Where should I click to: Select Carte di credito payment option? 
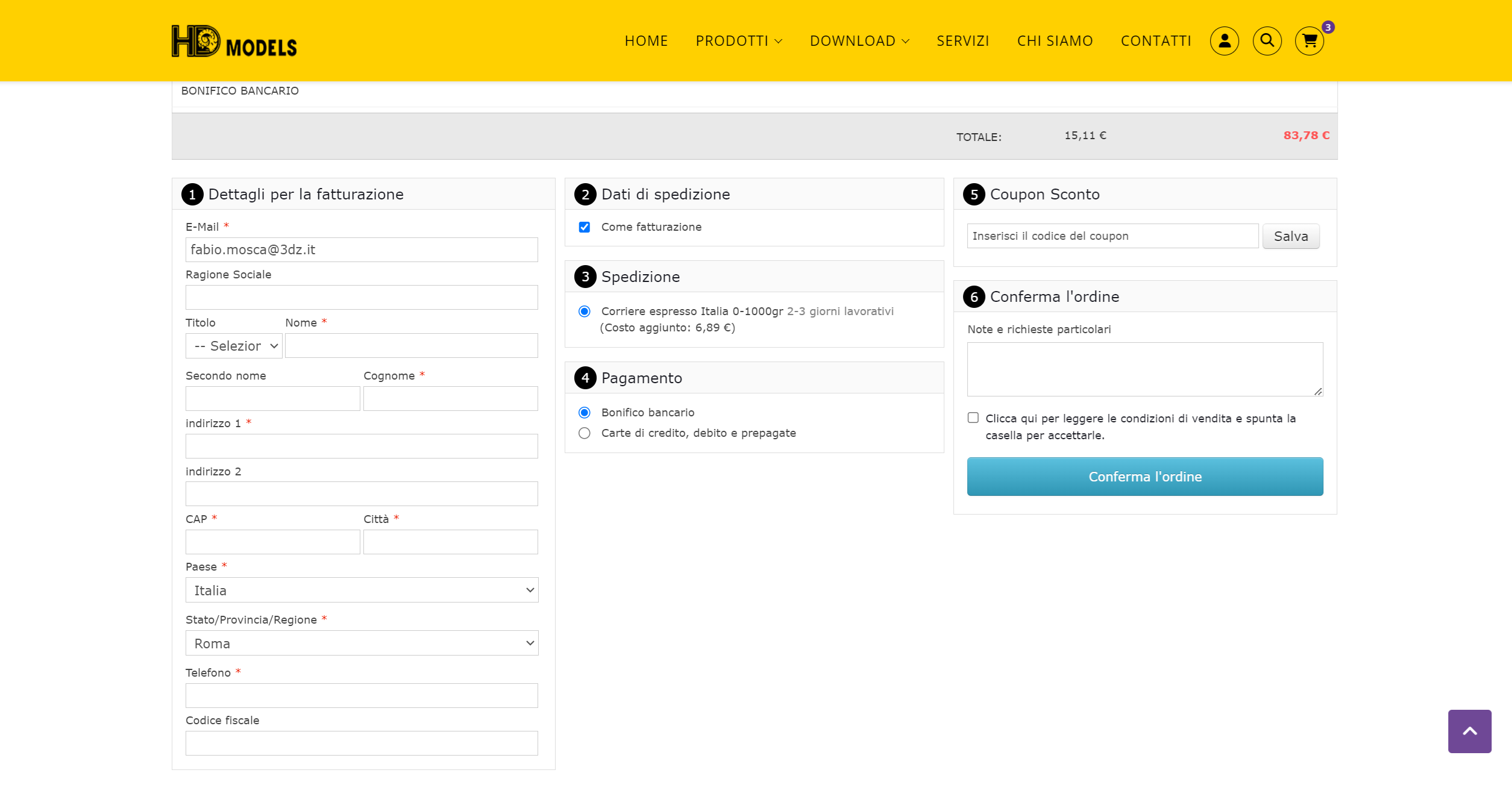tap(584, 433)
